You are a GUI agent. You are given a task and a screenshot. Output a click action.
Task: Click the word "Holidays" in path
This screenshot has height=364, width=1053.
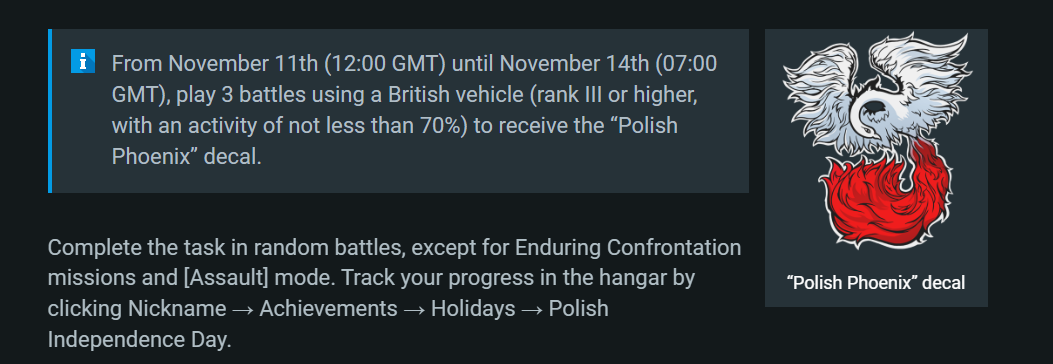coord(473,309)
